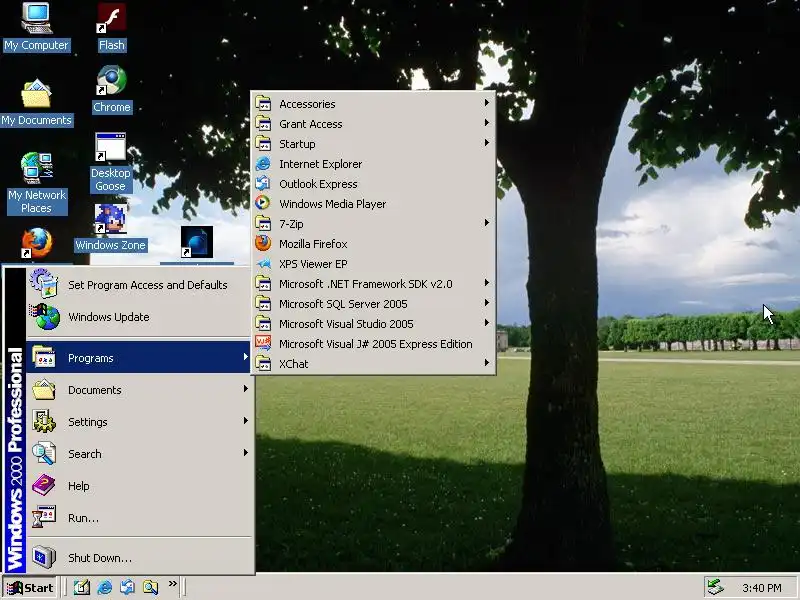Click the Outlook Express label
Viewport: 800px width, 600px height.
click(318, 184)
